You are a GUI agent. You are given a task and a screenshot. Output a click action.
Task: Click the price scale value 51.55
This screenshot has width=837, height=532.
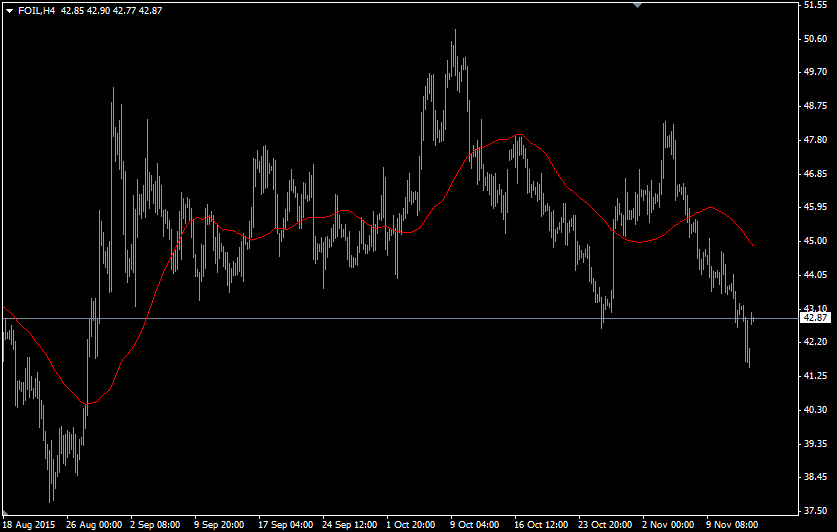(x=816, y=5)
